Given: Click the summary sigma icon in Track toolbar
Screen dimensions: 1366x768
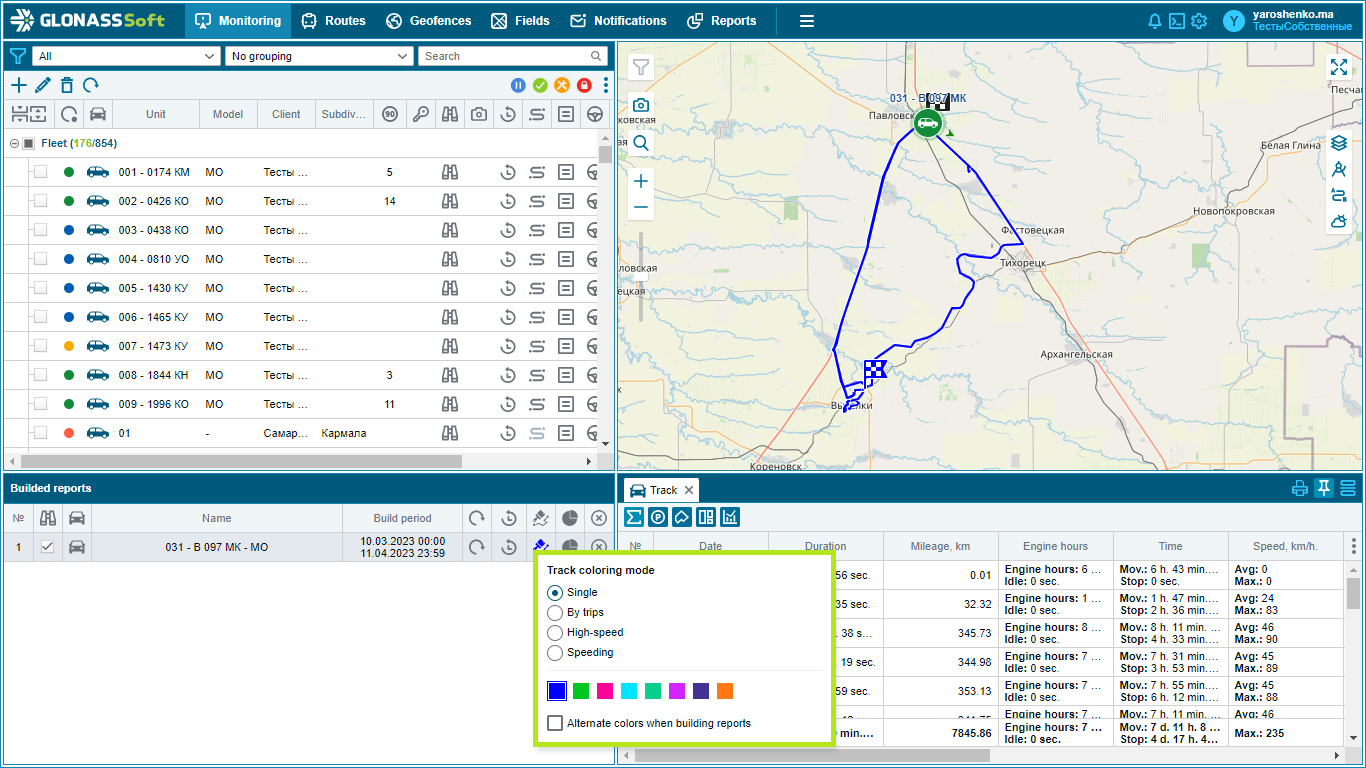Looking at the screenshot, I should 633,517.
